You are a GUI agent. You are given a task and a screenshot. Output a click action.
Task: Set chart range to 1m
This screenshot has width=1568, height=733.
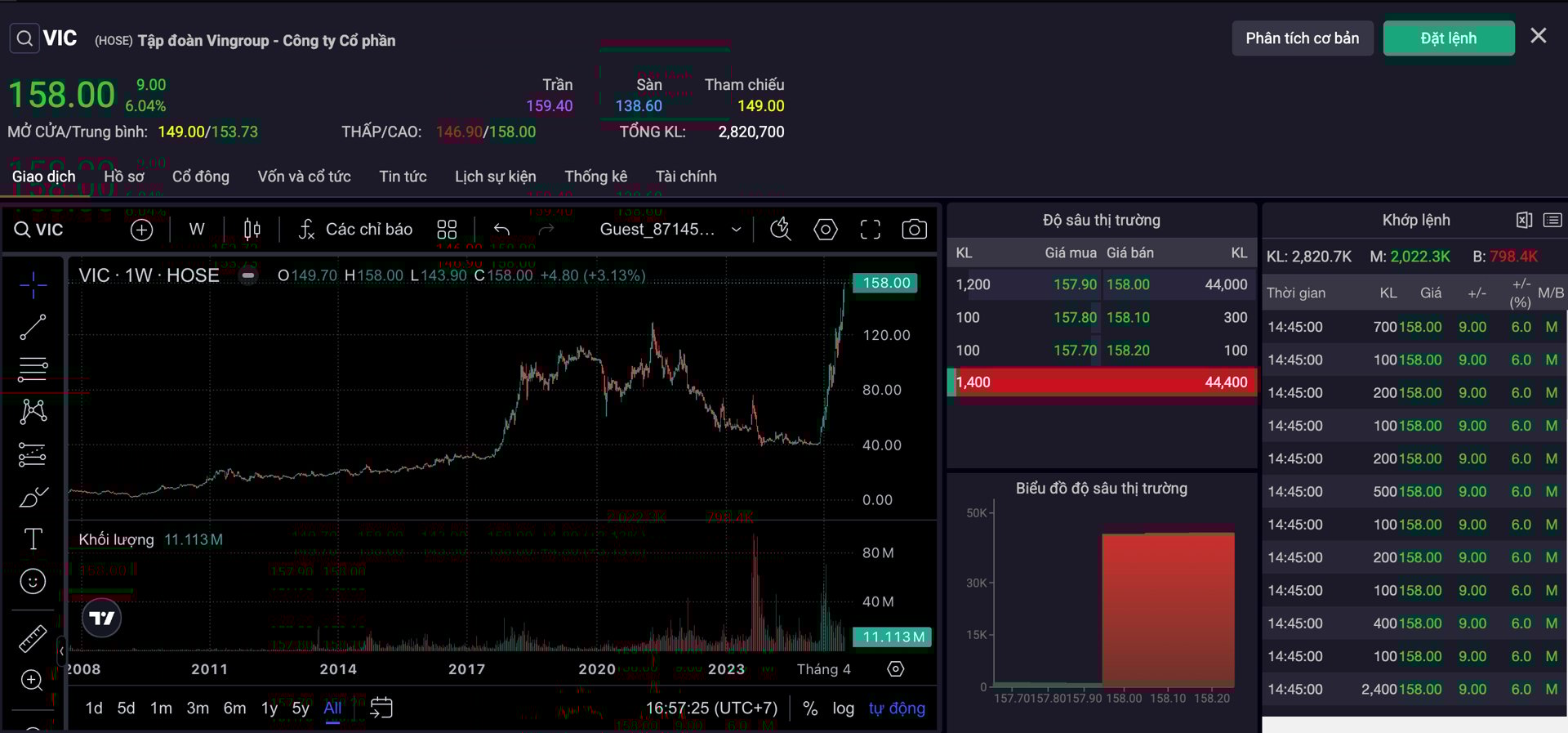click(161, 708)
